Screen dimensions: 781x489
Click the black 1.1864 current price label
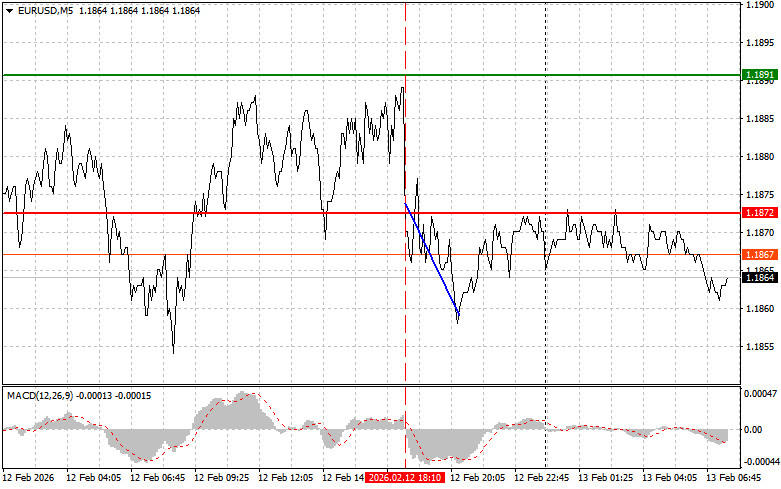click(x=760, y=277)
